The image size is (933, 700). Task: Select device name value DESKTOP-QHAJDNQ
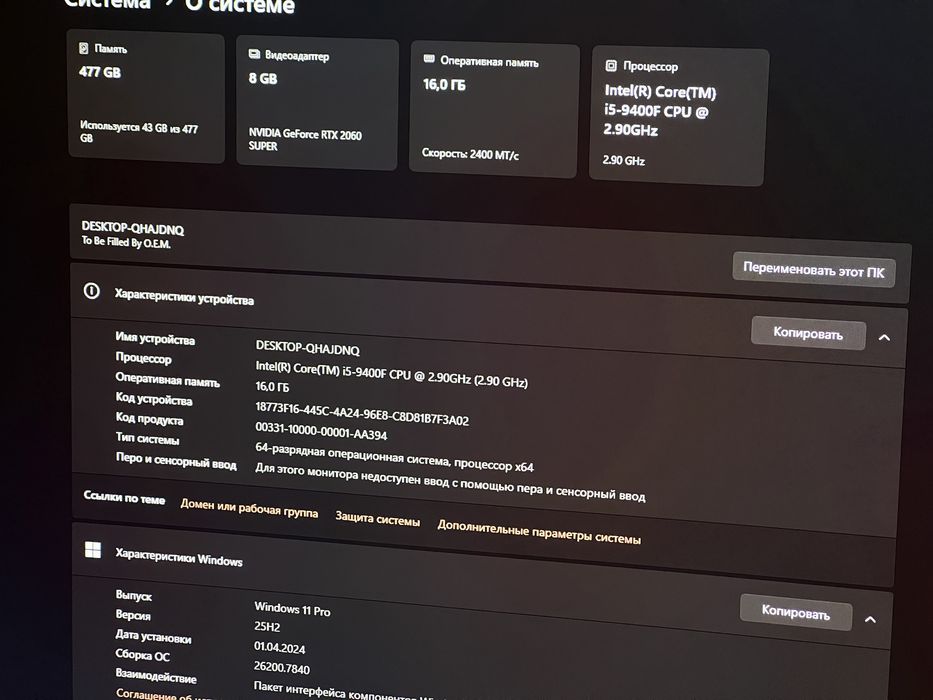click(308, 348)
